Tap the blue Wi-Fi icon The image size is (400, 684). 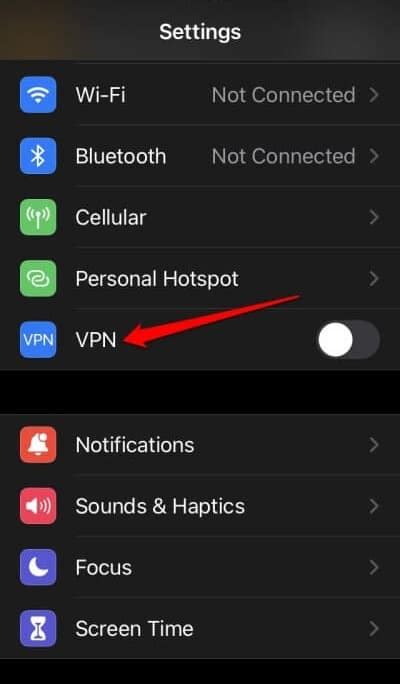click(38, 95)
